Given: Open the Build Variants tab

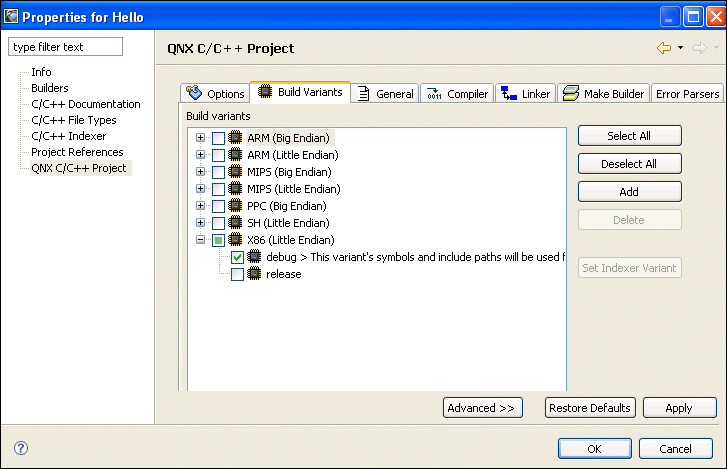Looking at the screenshot, I should pyautogui.click(x=300, y=92).
